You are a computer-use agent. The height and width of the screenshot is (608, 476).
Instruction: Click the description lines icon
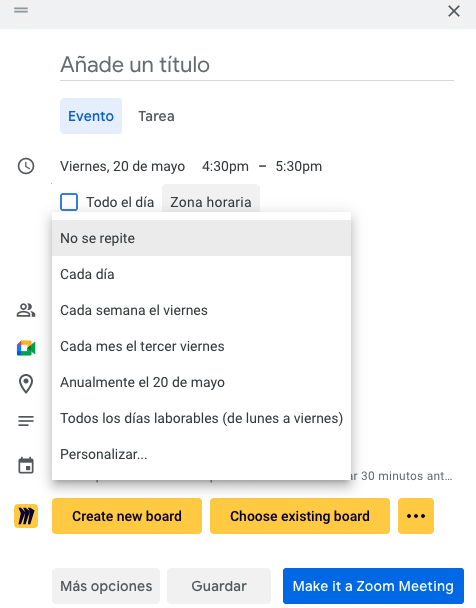tap(26, 421)
